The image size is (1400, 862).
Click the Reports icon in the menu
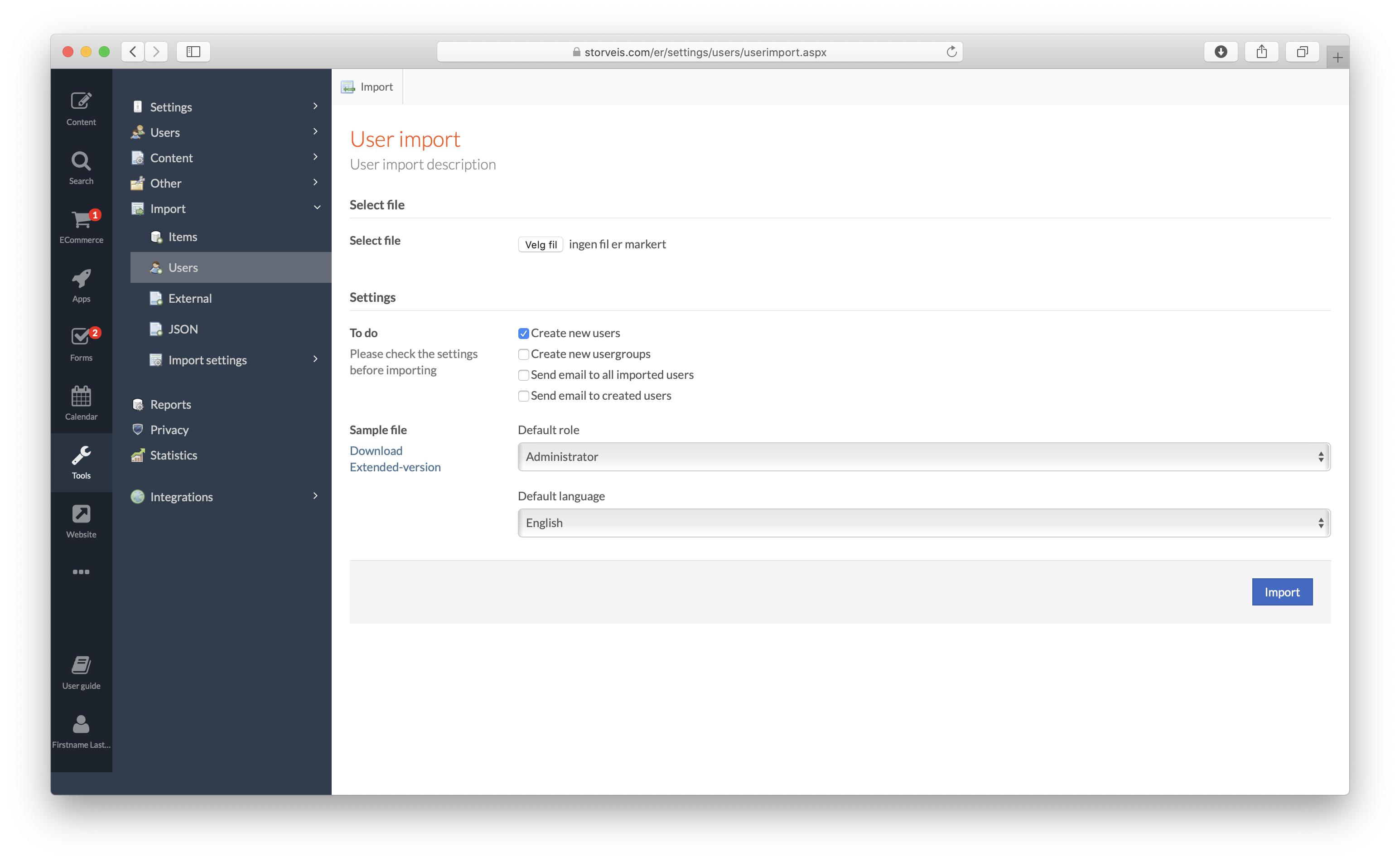coord(137,405)
